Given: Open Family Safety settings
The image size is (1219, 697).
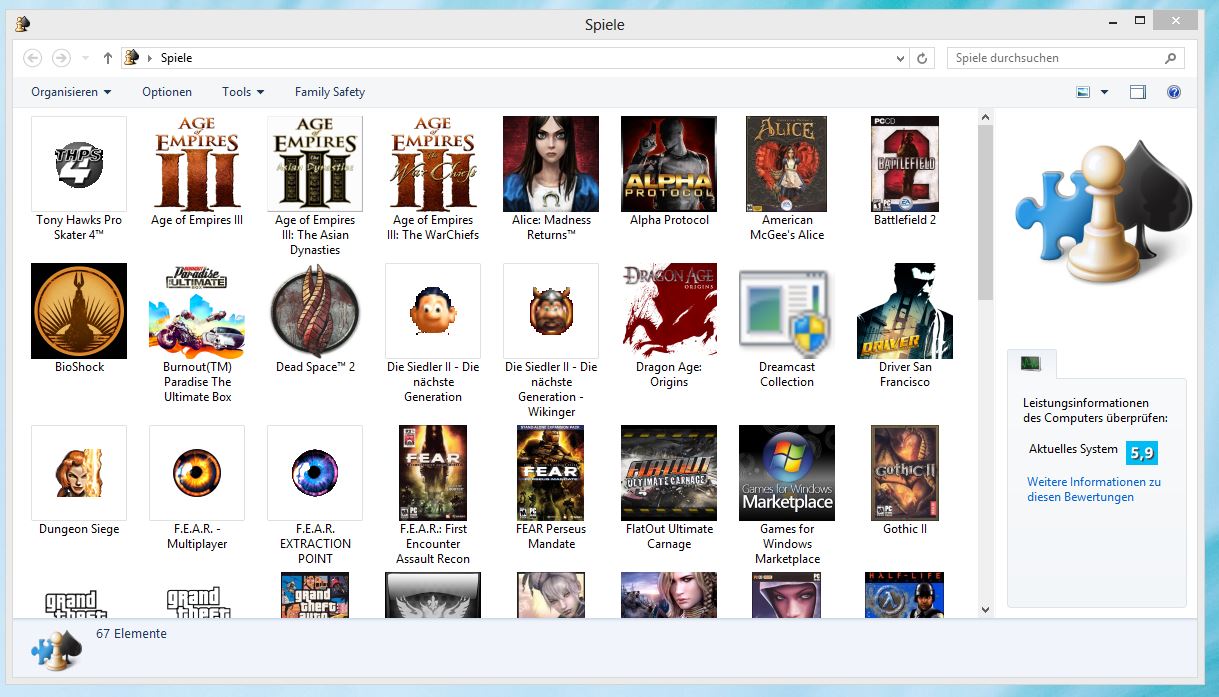Looking at the screenshot, I should coord(330,92).
